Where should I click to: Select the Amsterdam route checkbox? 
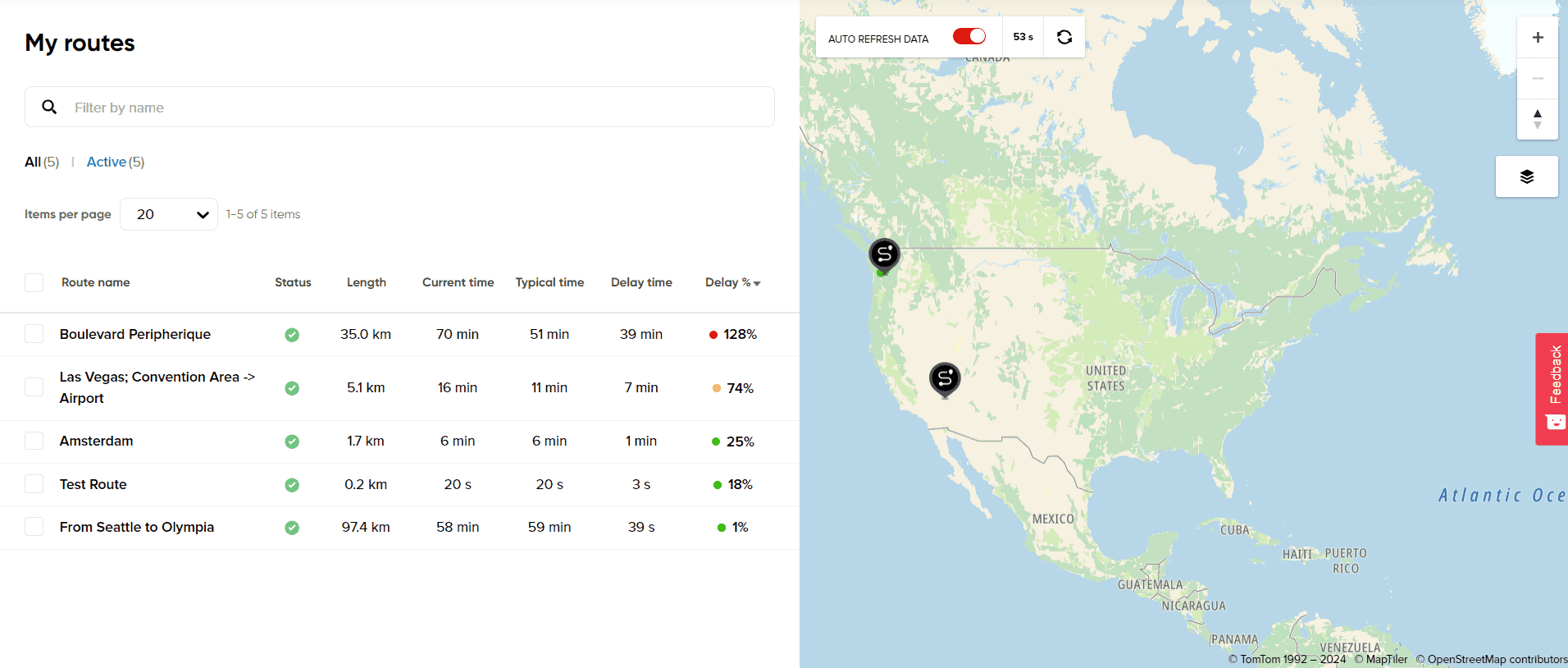point(34,441)
